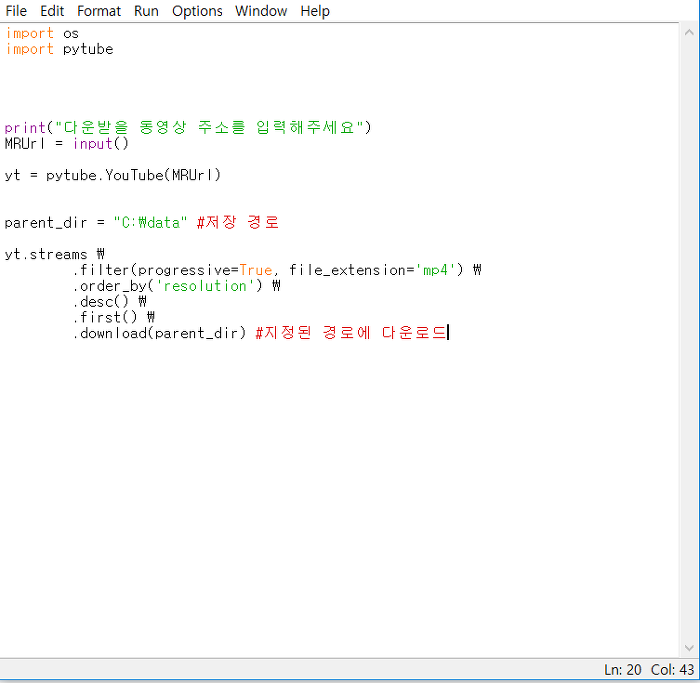Click the "C:₩data" string

(150, 222)
